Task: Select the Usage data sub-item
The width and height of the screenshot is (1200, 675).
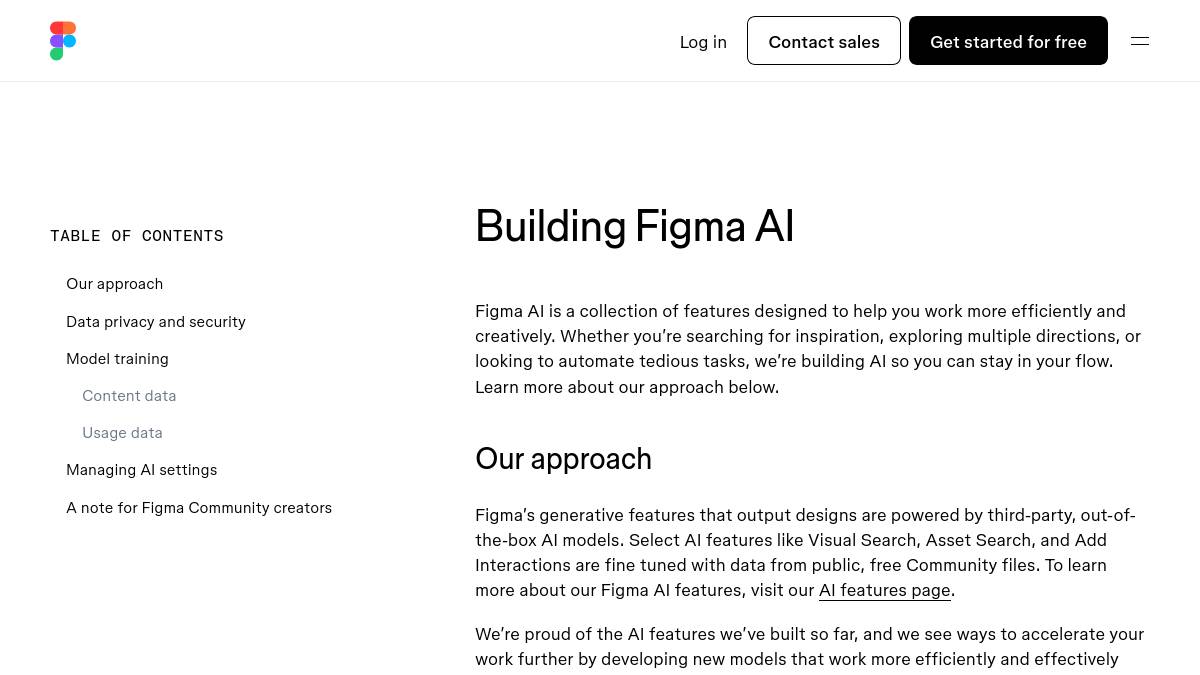Action: tap(122, 433)
